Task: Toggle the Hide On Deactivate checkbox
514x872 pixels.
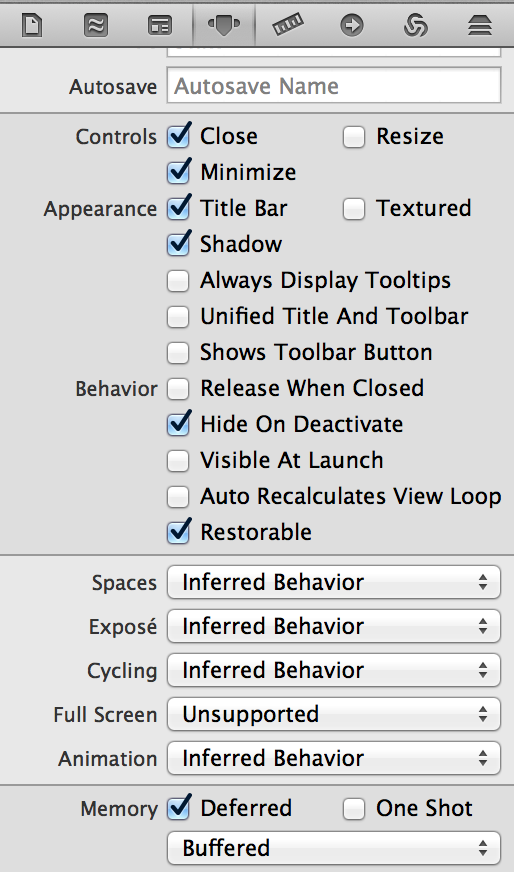Action: pos(179,424)
